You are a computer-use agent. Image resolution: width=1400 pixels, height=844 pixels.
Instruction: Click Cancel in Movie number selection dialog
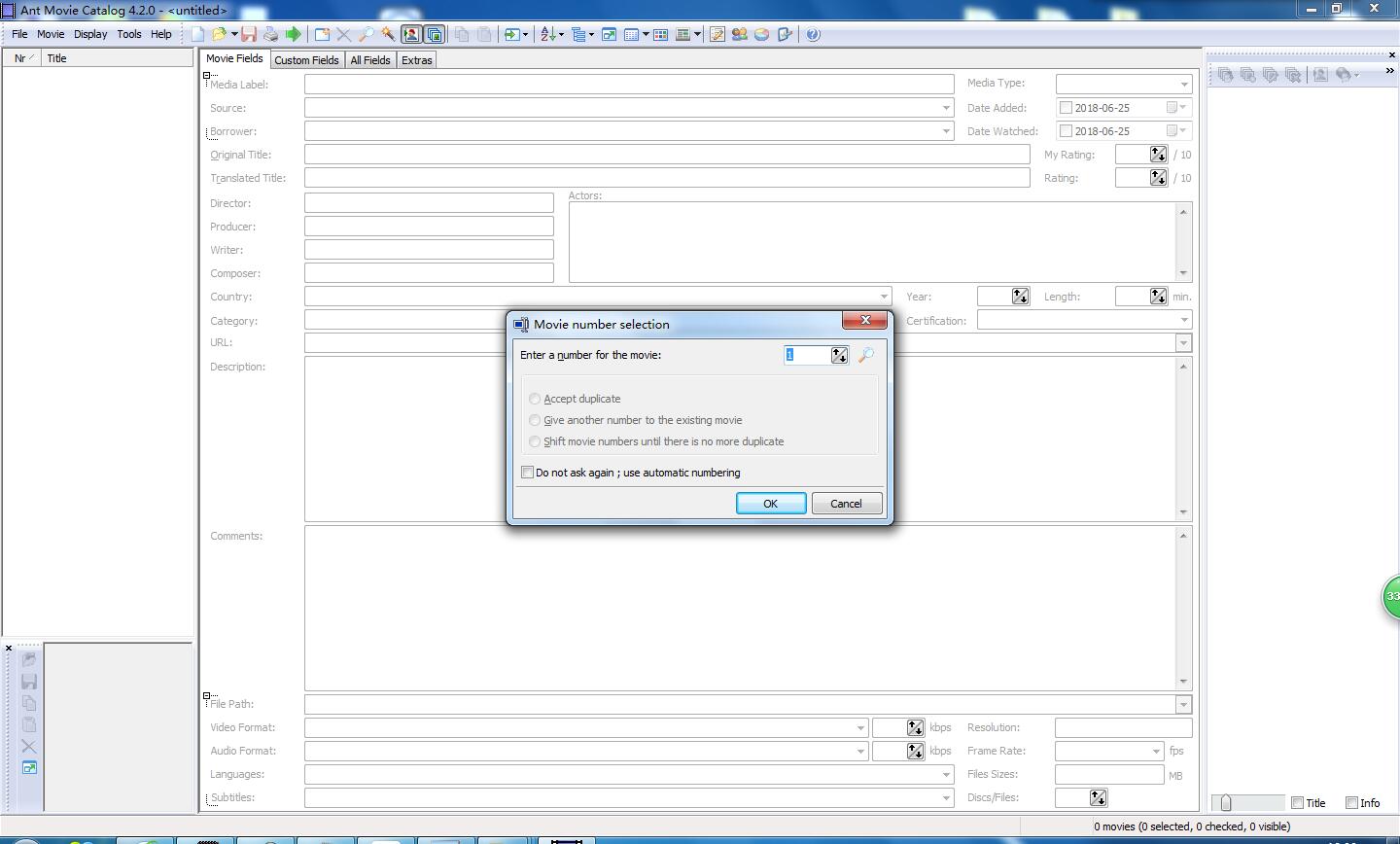click(846, 504)
